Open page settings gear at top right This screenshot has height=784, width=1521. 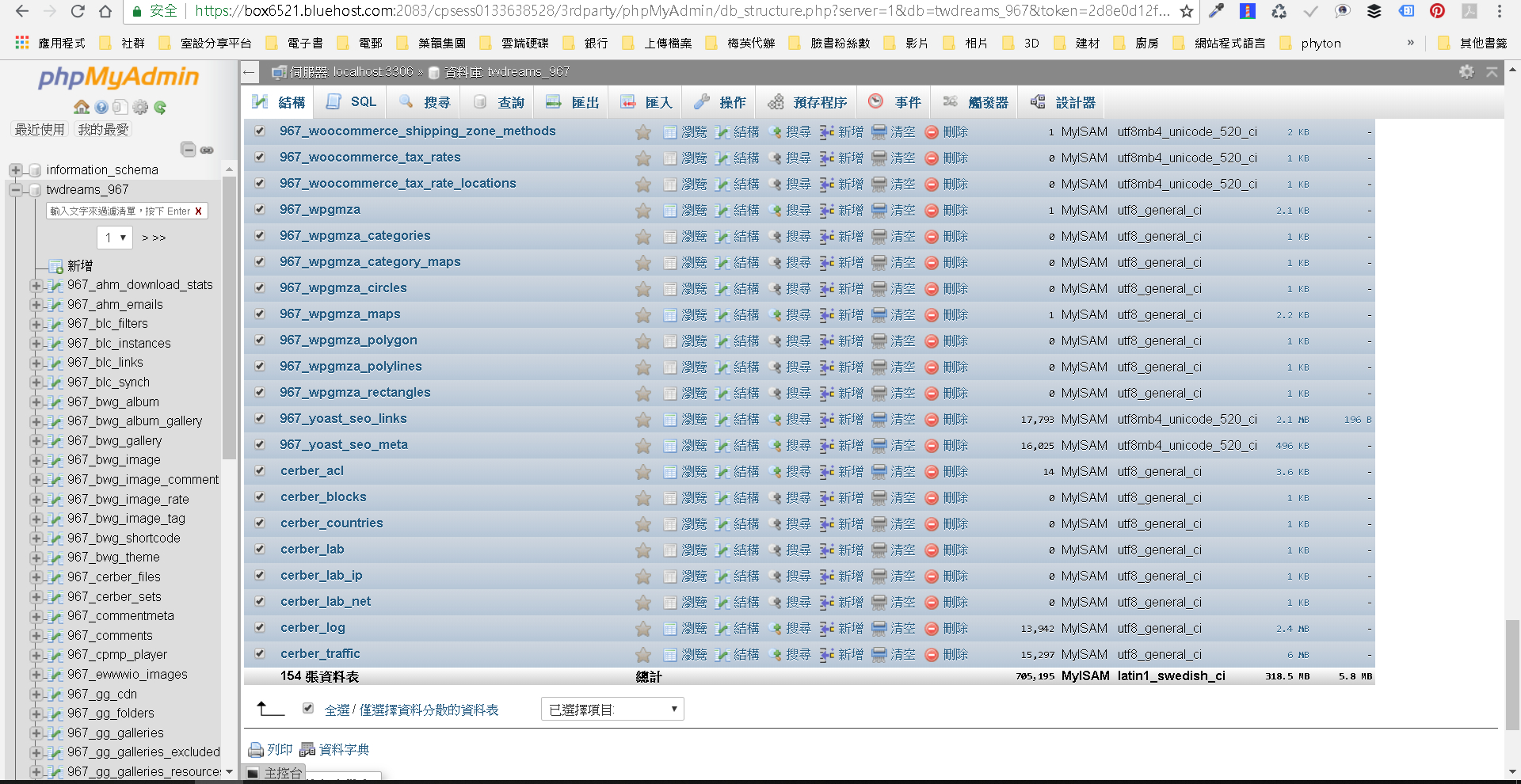click(1467, 72)
